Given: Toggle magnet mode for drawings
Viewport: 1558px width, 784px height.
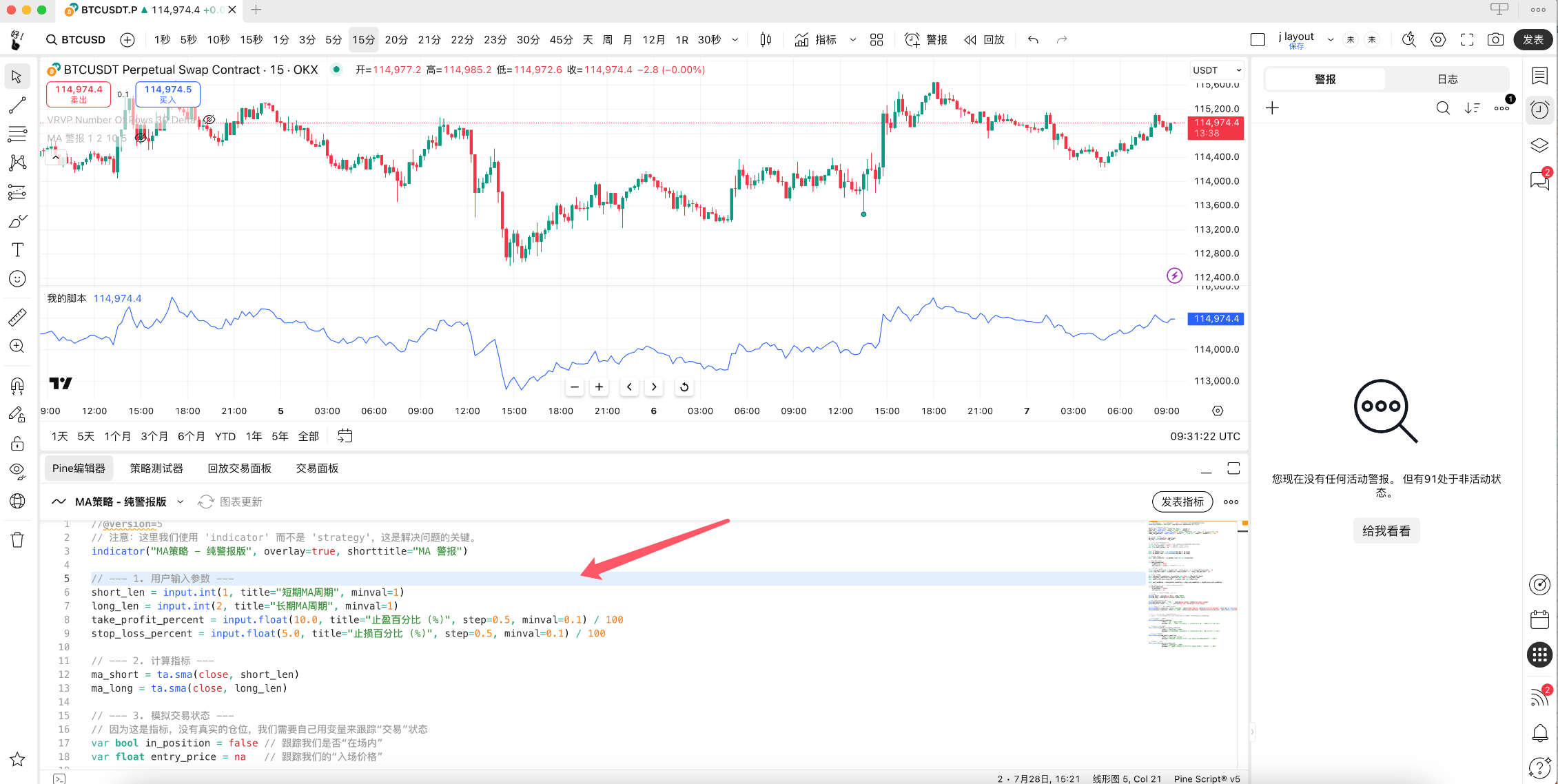Looking at the screenshot, I should point(17,385).
